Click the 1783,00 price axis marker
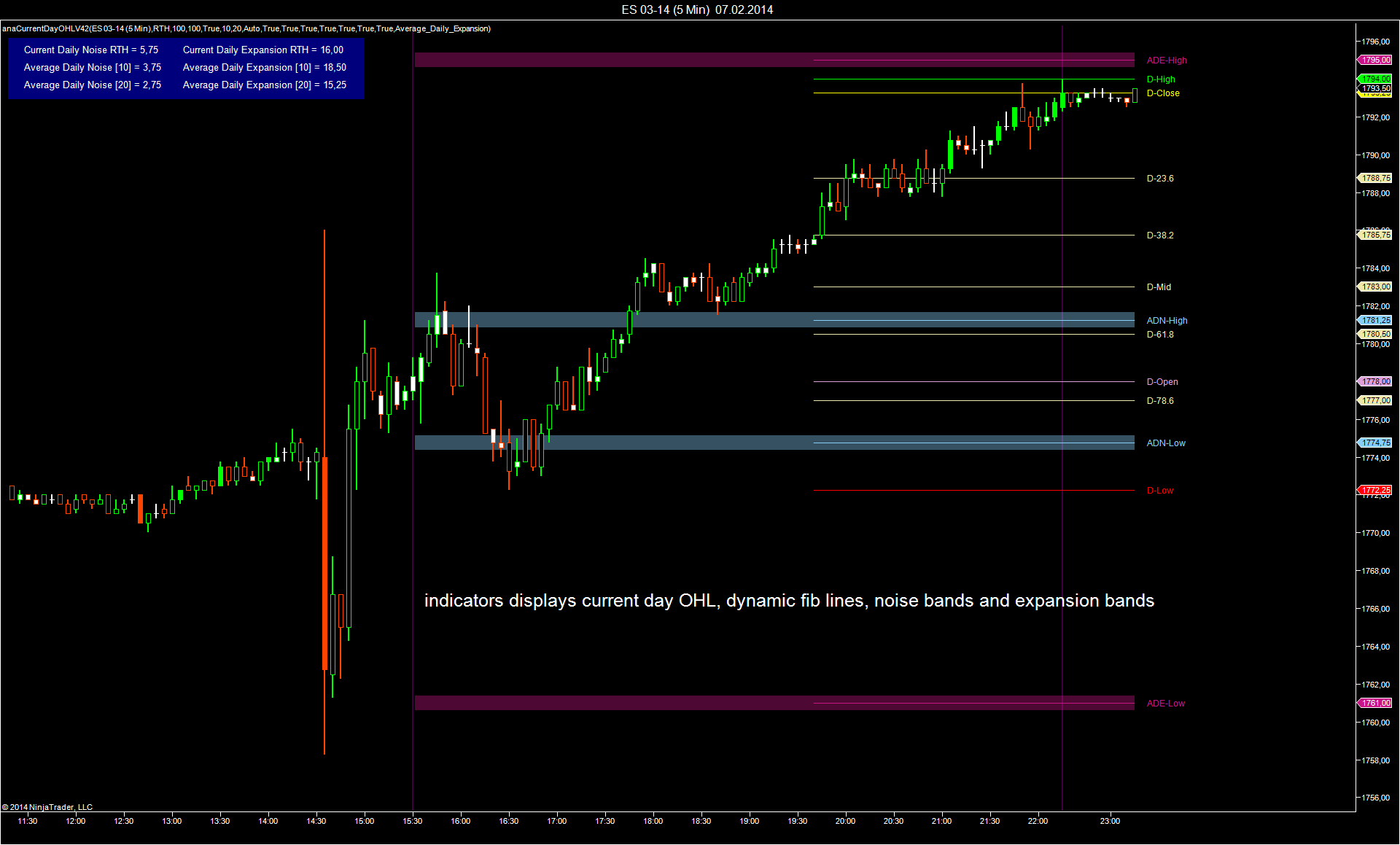 (1375, 287)
